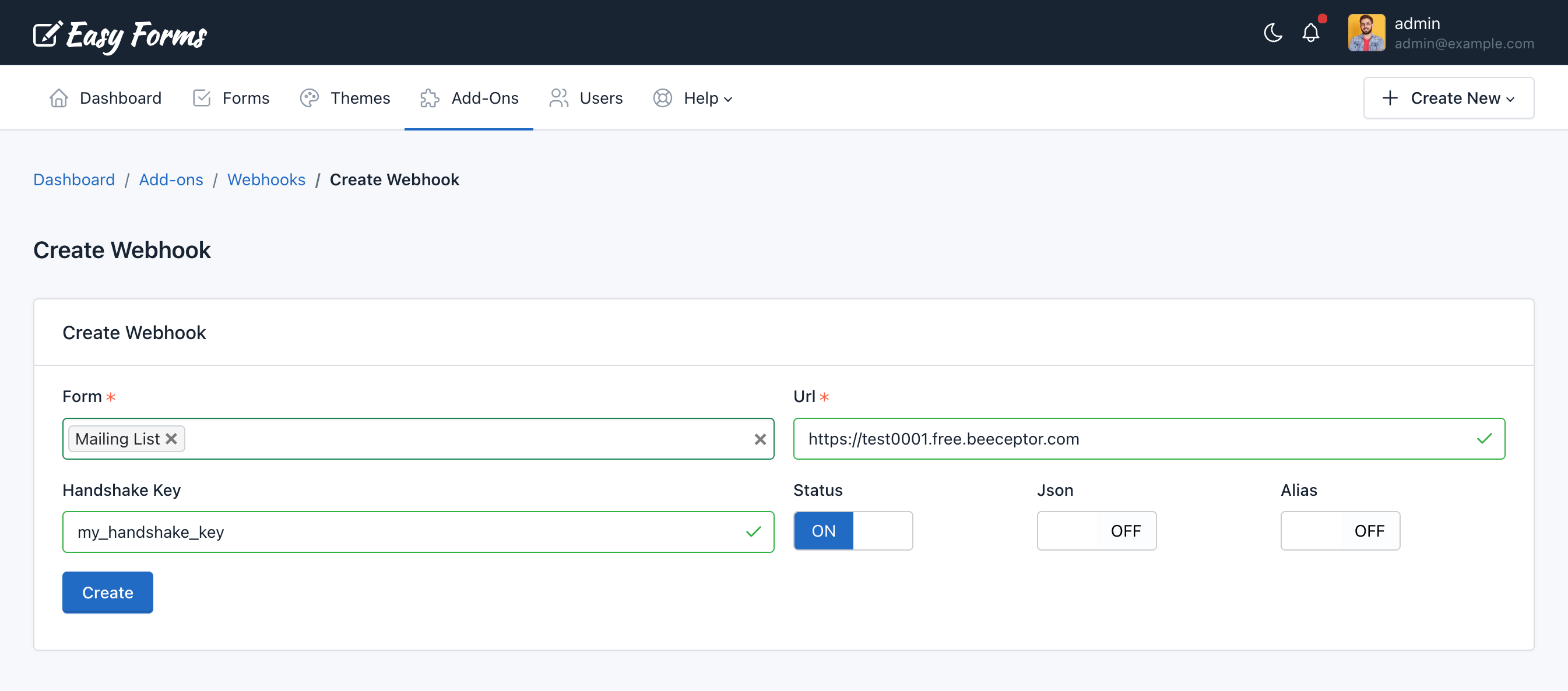
Task: Navigate to the Users section
Action: [601, 97]
